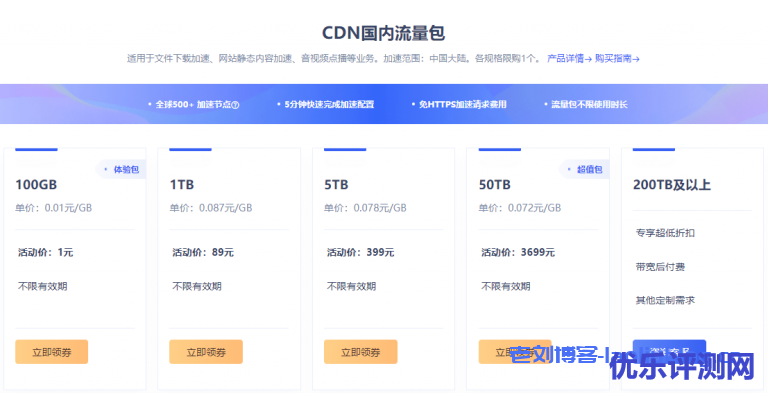
Task: Click 不限有效期 on the 5TB card
Action: tap(351, 286)
